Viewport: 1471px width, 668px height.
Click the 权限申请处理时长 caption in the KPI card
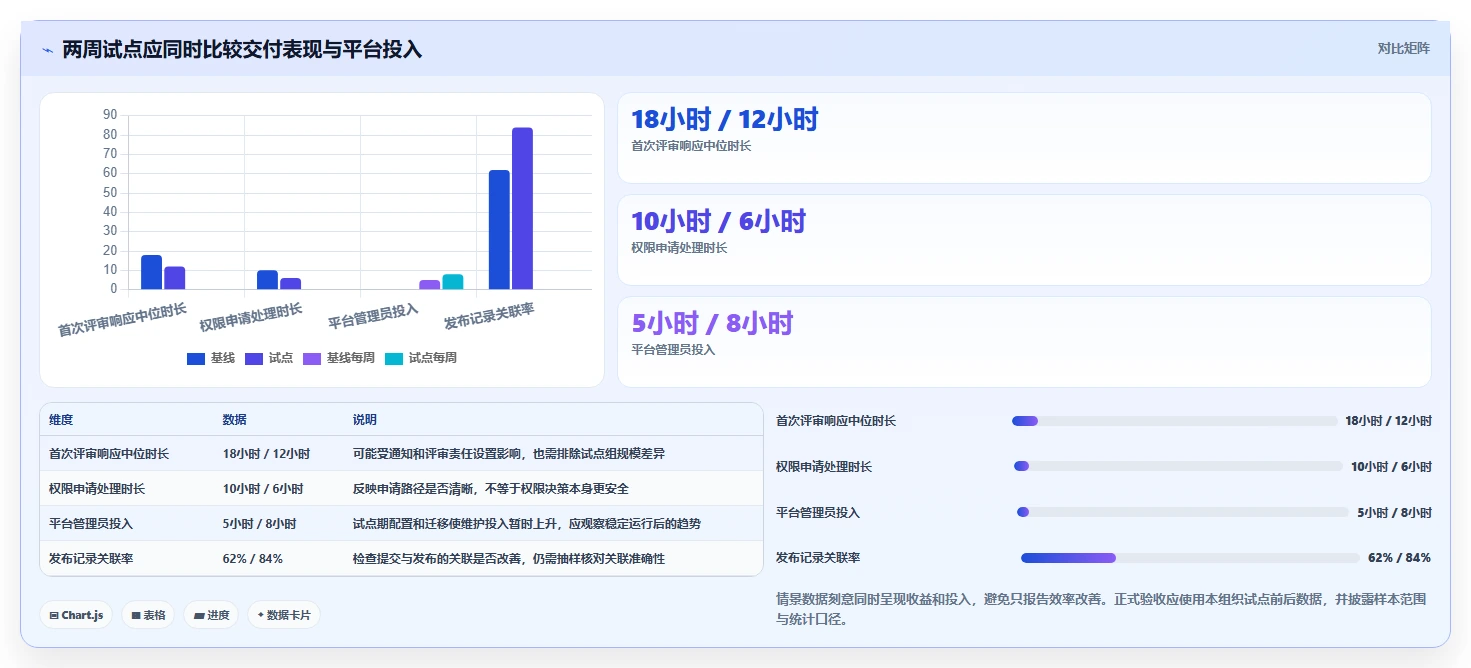click(679, 248)
